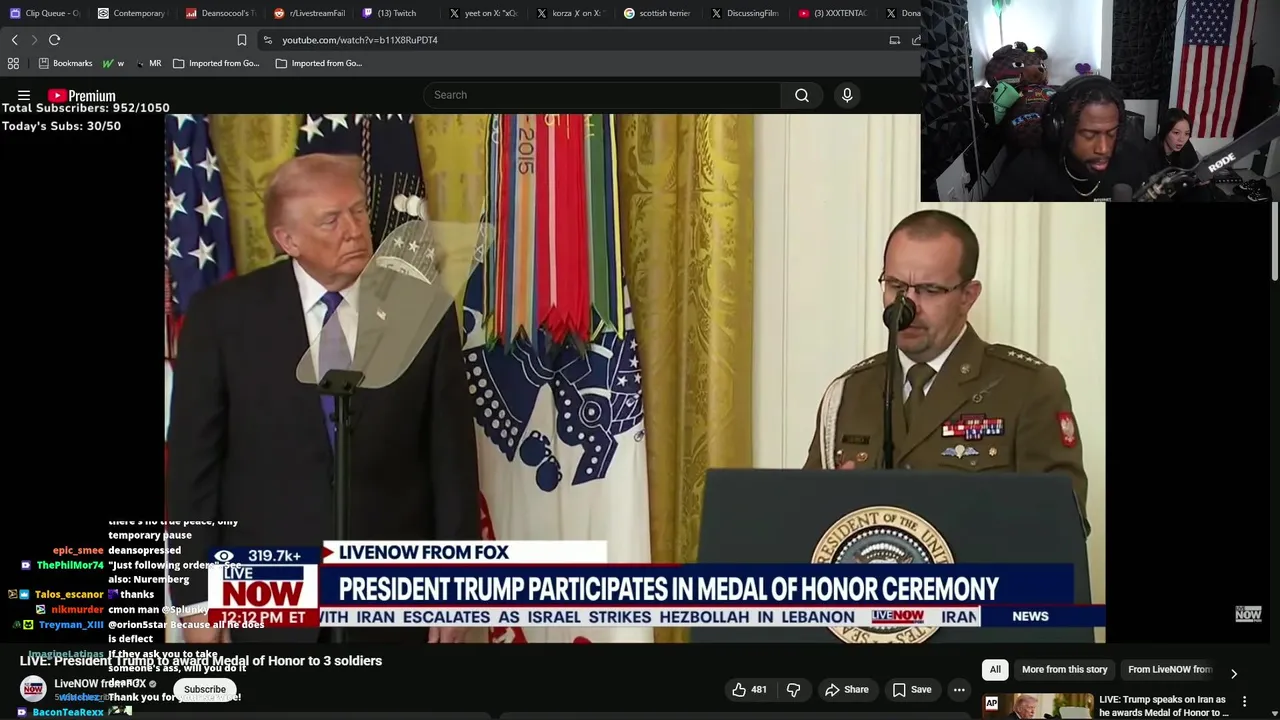Click the main video player

point(635,378)
